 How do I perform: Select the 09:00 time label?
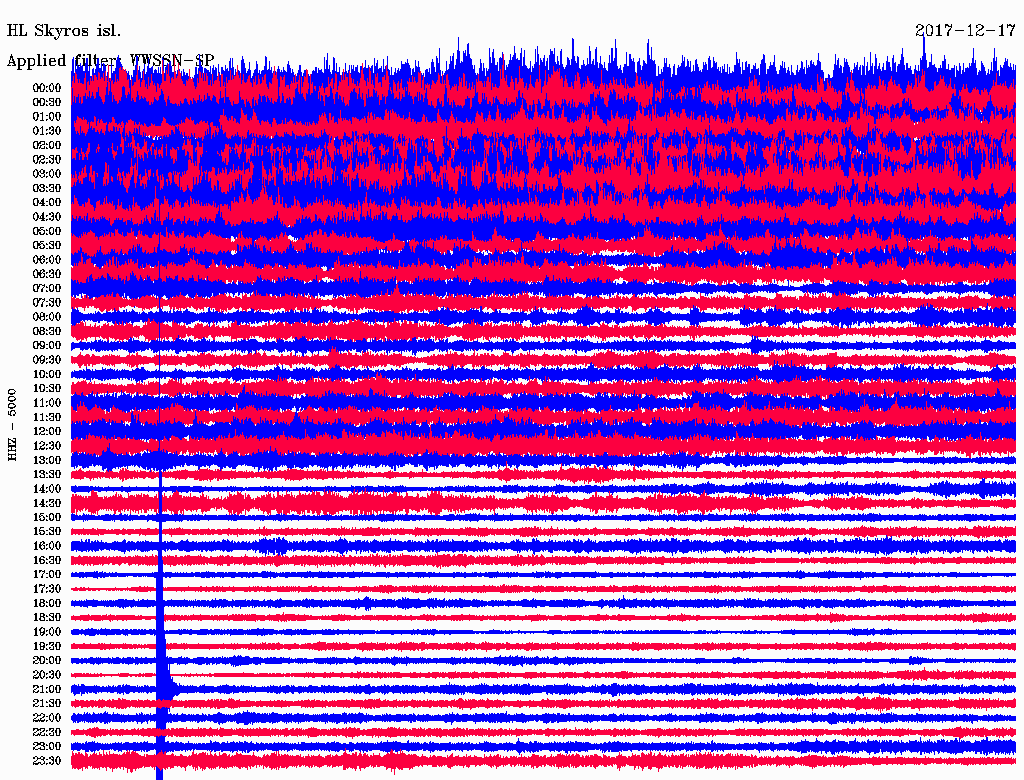pos(47,346)
